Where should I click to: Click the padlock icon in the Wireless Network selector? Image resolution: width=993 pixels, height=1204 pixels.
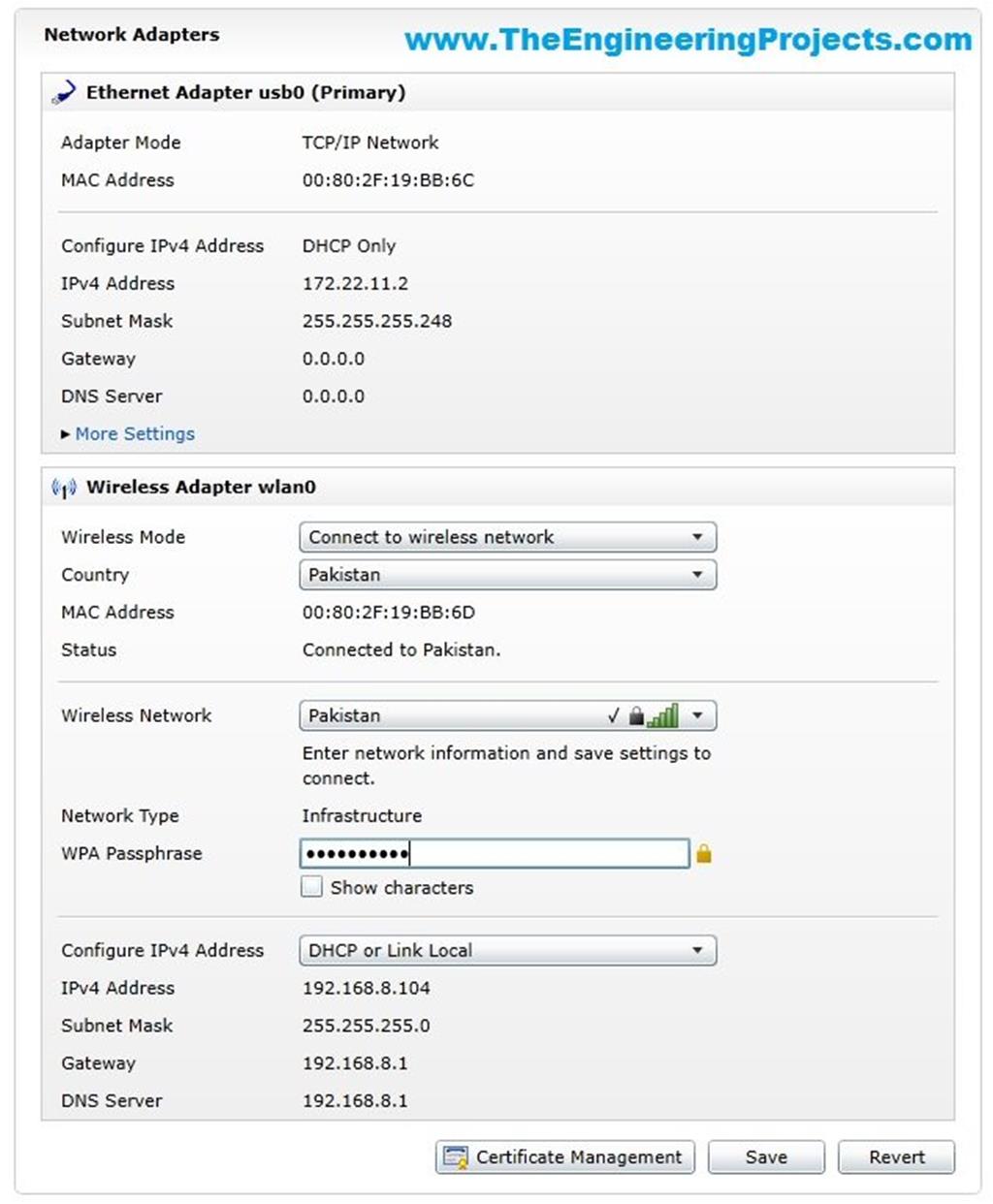coord(636,715)
